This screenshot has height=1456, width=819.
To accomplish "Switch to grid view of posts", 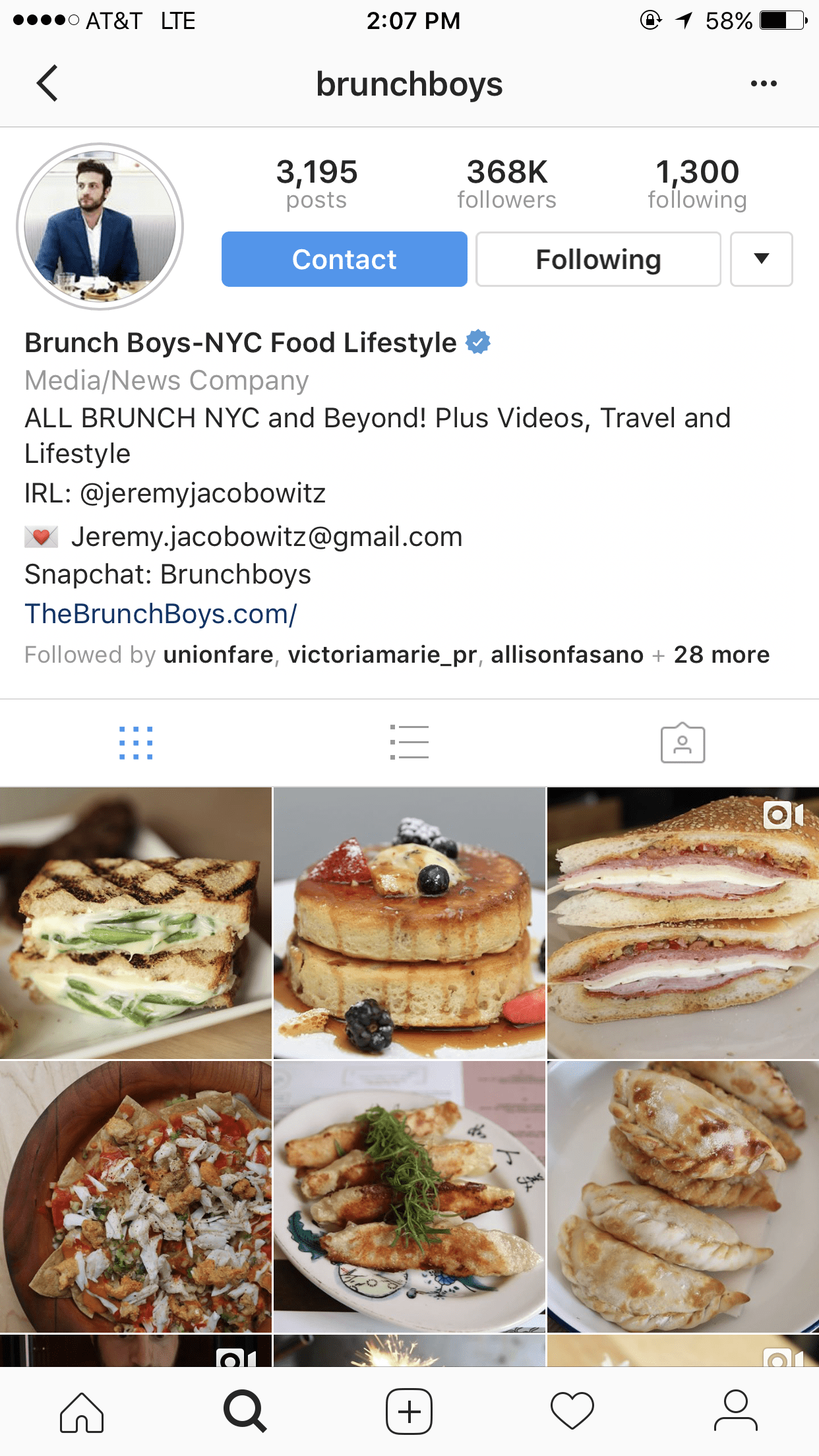I will [x=136, y=743].
